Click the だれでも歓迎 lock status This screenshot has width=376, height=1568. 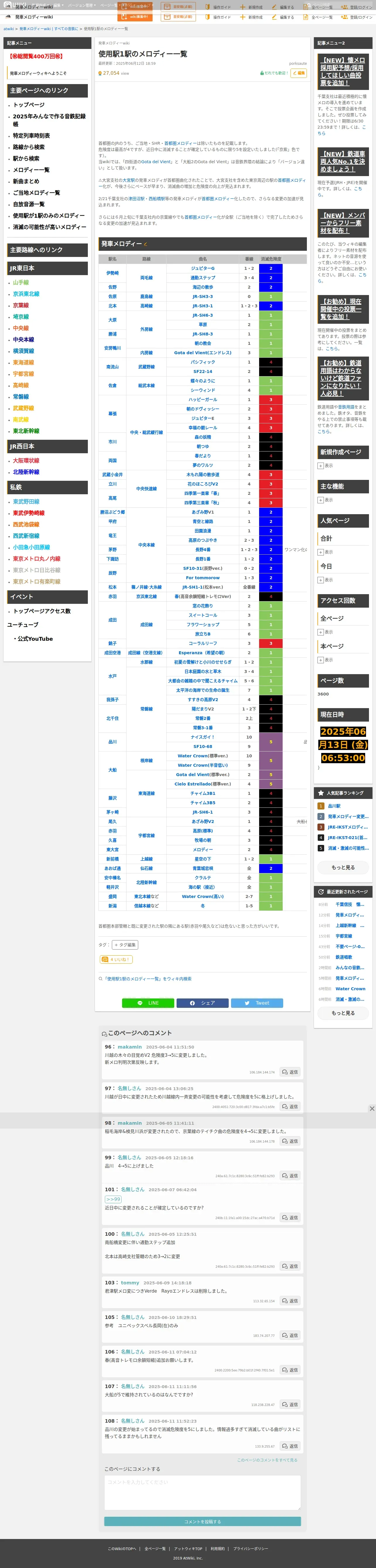[274, 73]
